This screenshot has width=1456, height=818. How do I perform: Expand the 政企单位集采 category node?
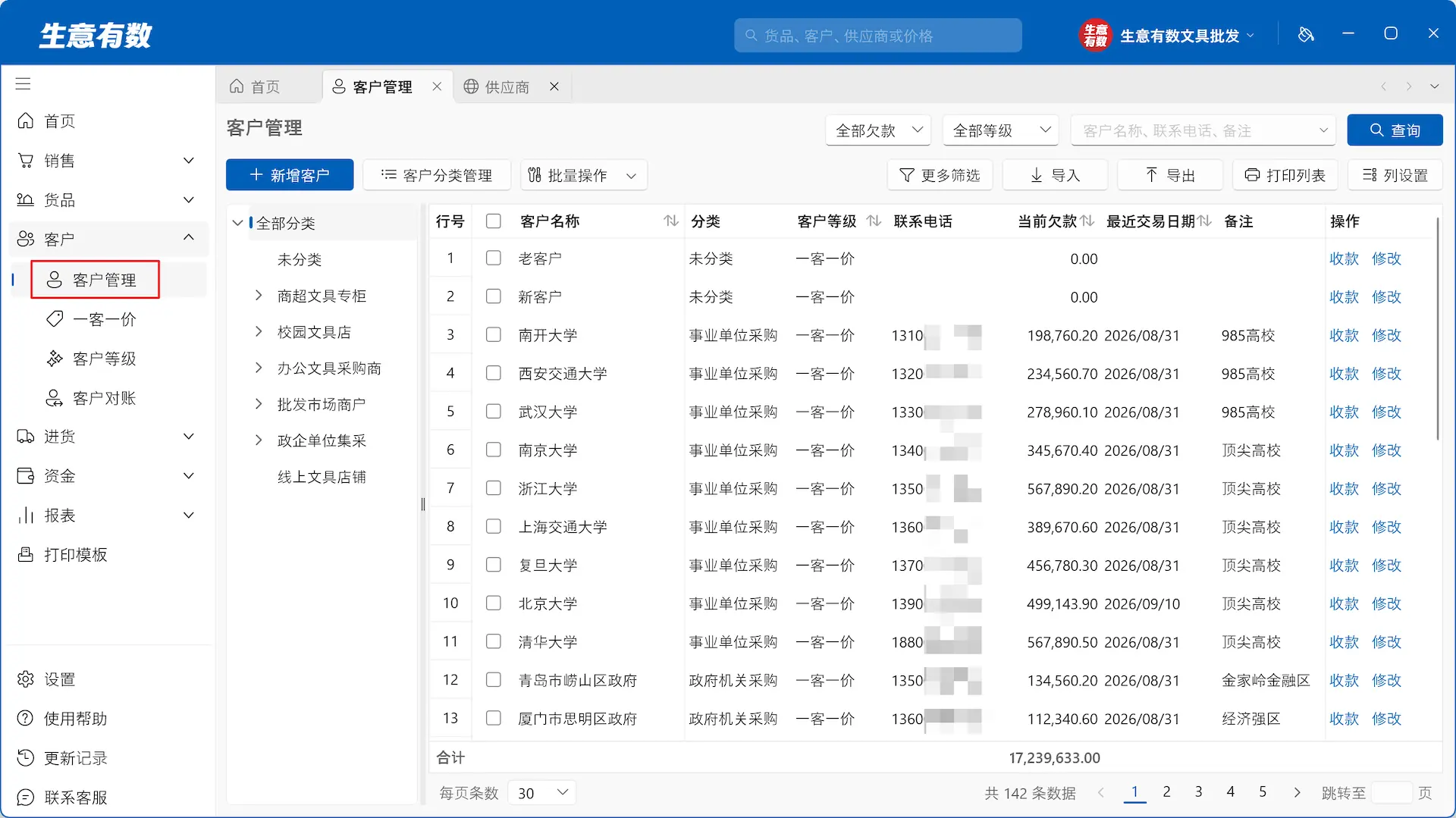259,440
